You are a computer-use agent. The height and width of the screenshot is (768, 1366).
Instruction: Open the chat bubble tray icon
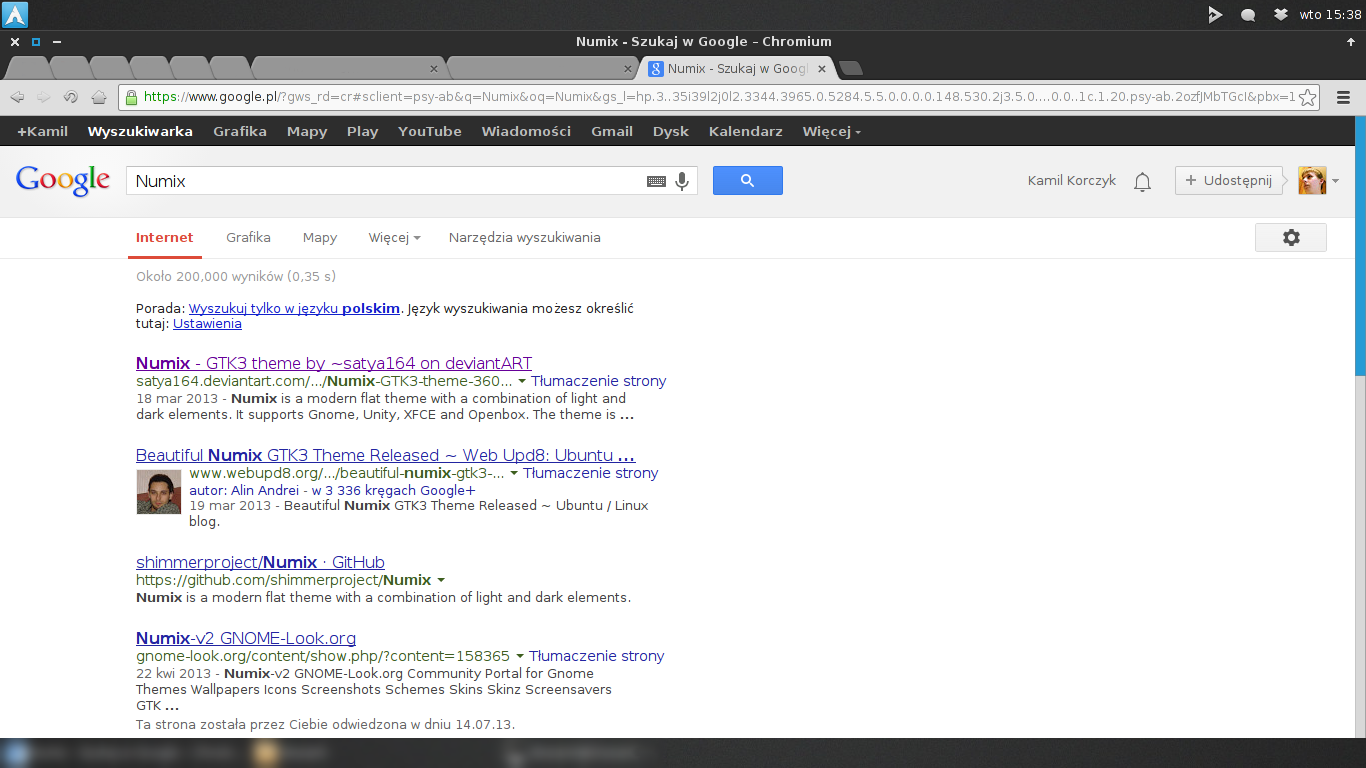[x=1248, y=15]
